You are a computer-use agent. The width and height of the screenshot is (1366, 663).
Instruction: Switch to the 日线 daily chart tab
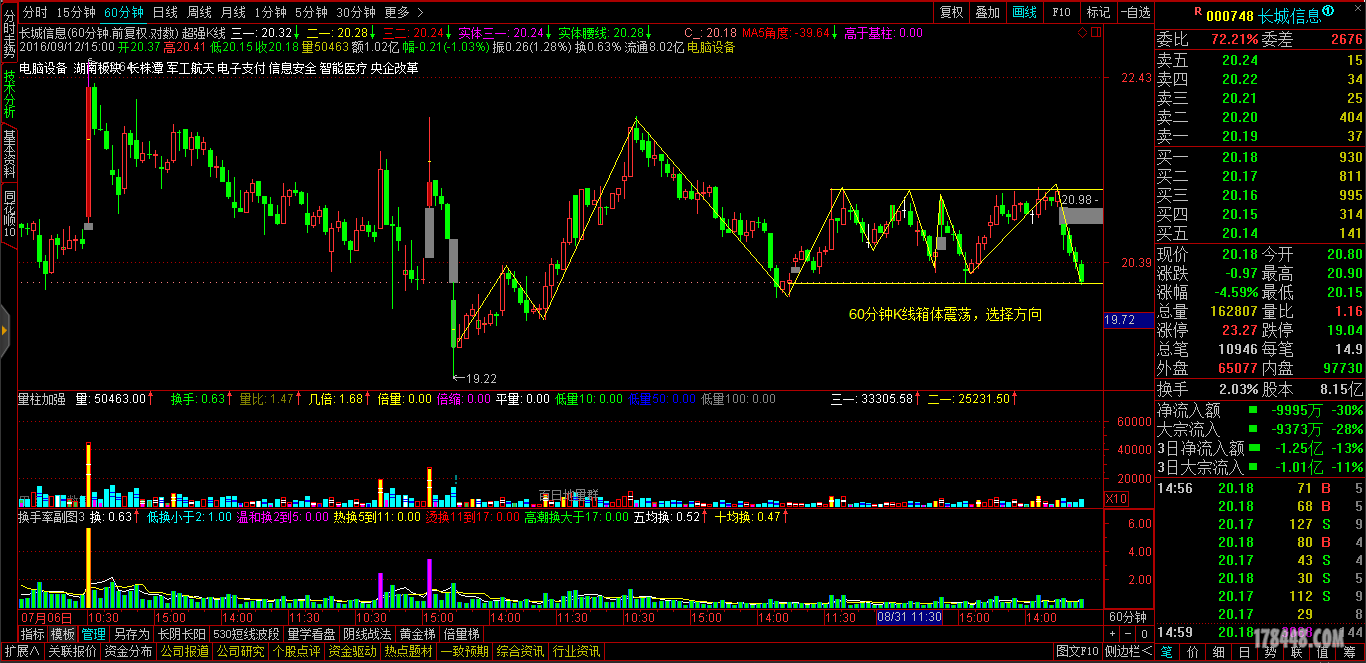click(165, 12)
